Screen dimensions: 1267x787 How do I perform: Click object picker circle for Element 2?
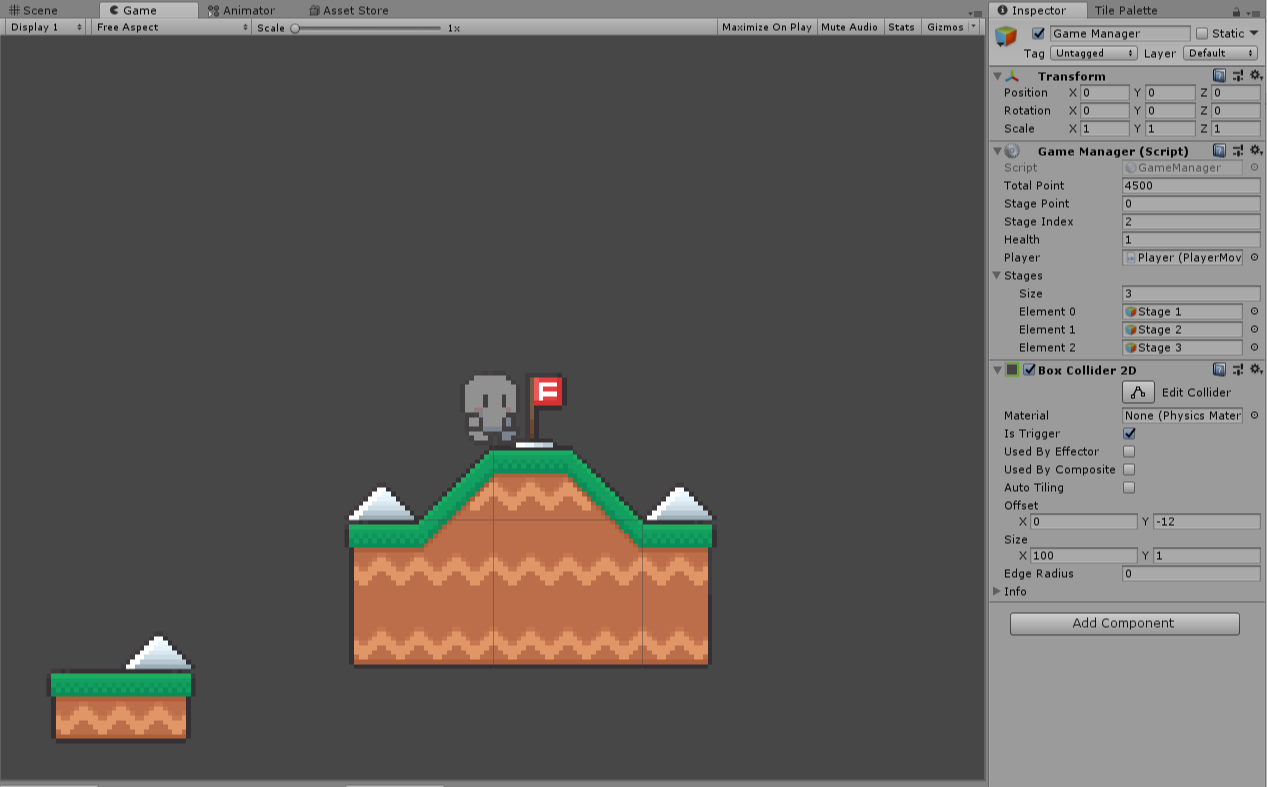(x=1254, y=348)
